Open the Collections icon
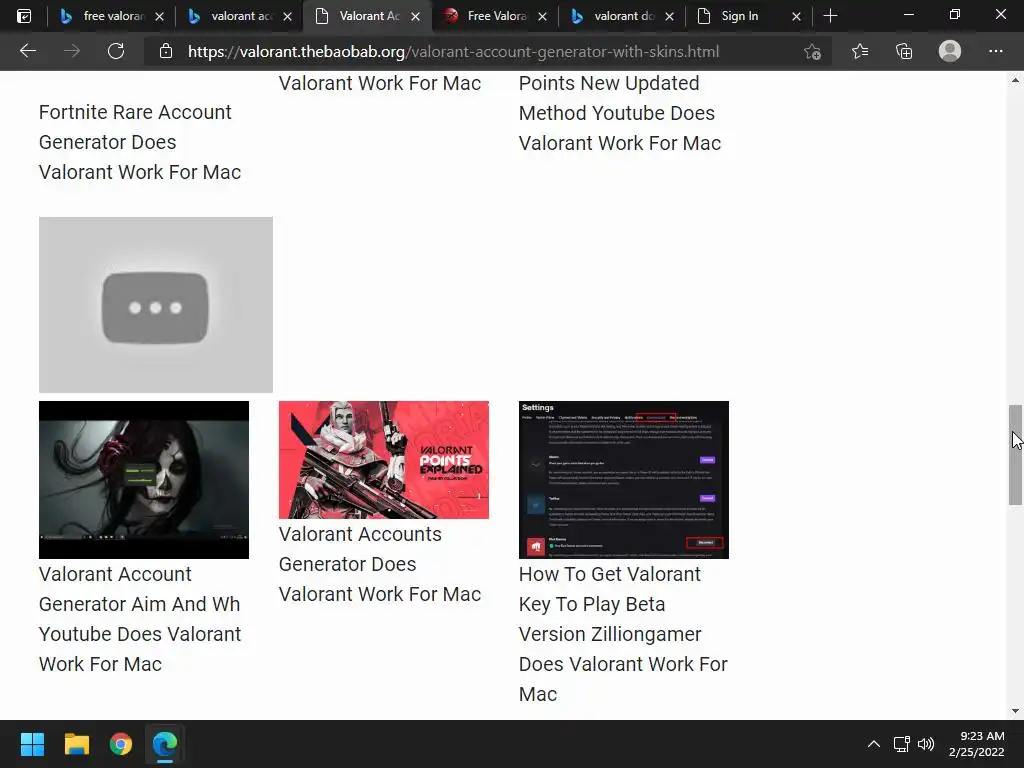Image resolution: width=1024 pixels, height=768 pixels. point(904,51)
